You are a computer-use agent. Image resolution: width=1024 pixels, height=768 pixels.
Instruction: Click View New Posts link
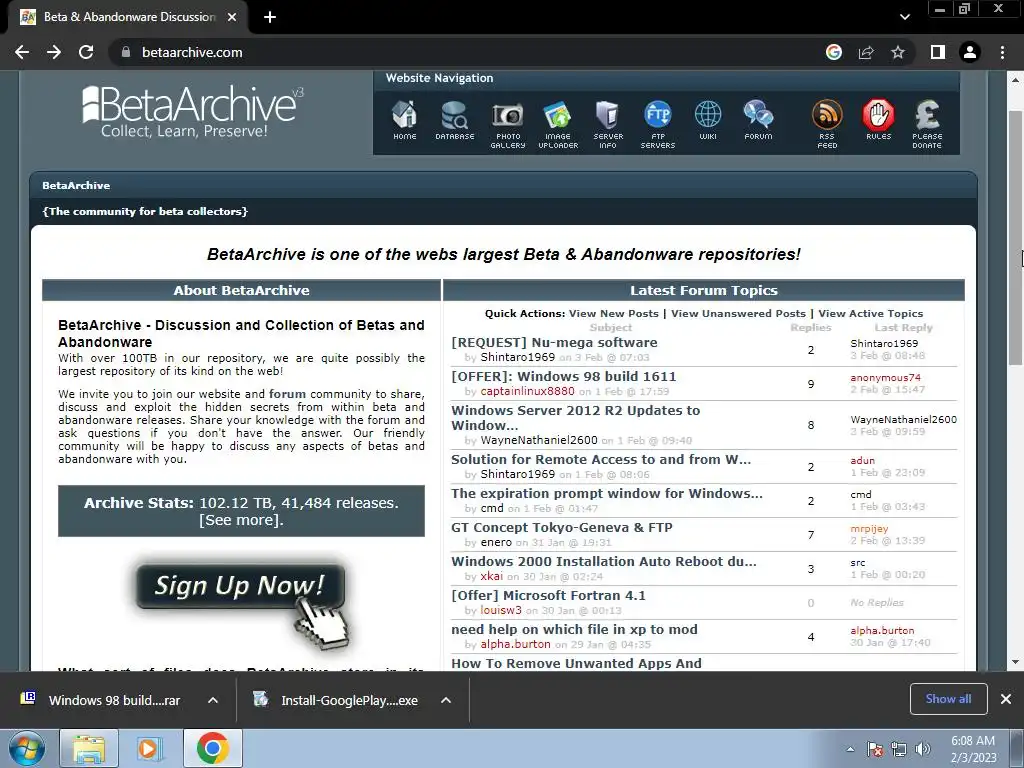click(613, 313)
